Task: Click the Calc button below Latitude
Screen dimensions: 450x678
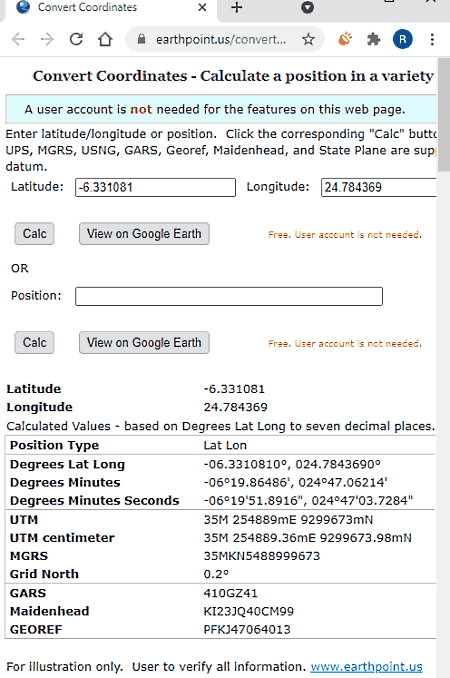Action: [35, 234]
